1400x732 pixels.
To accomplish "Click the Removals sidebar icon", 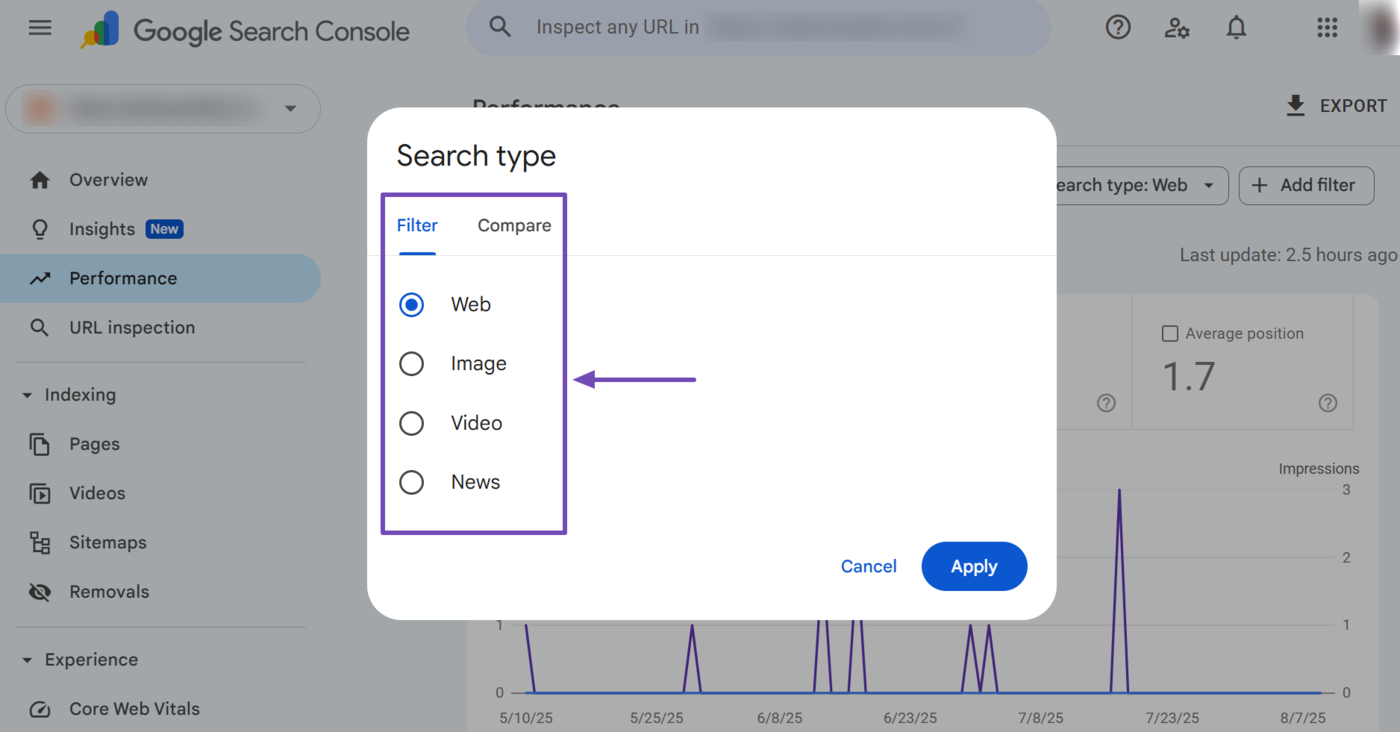I will (x=40, y=592).
